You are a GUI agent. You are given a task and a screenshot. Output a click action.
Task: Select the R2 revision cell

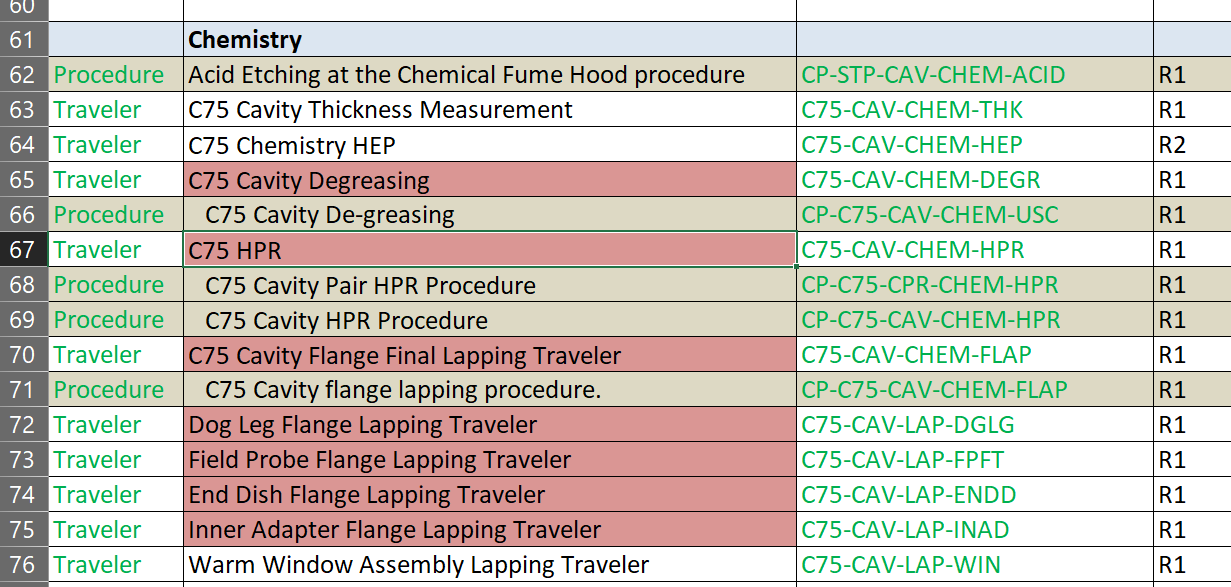(1190, 145)
